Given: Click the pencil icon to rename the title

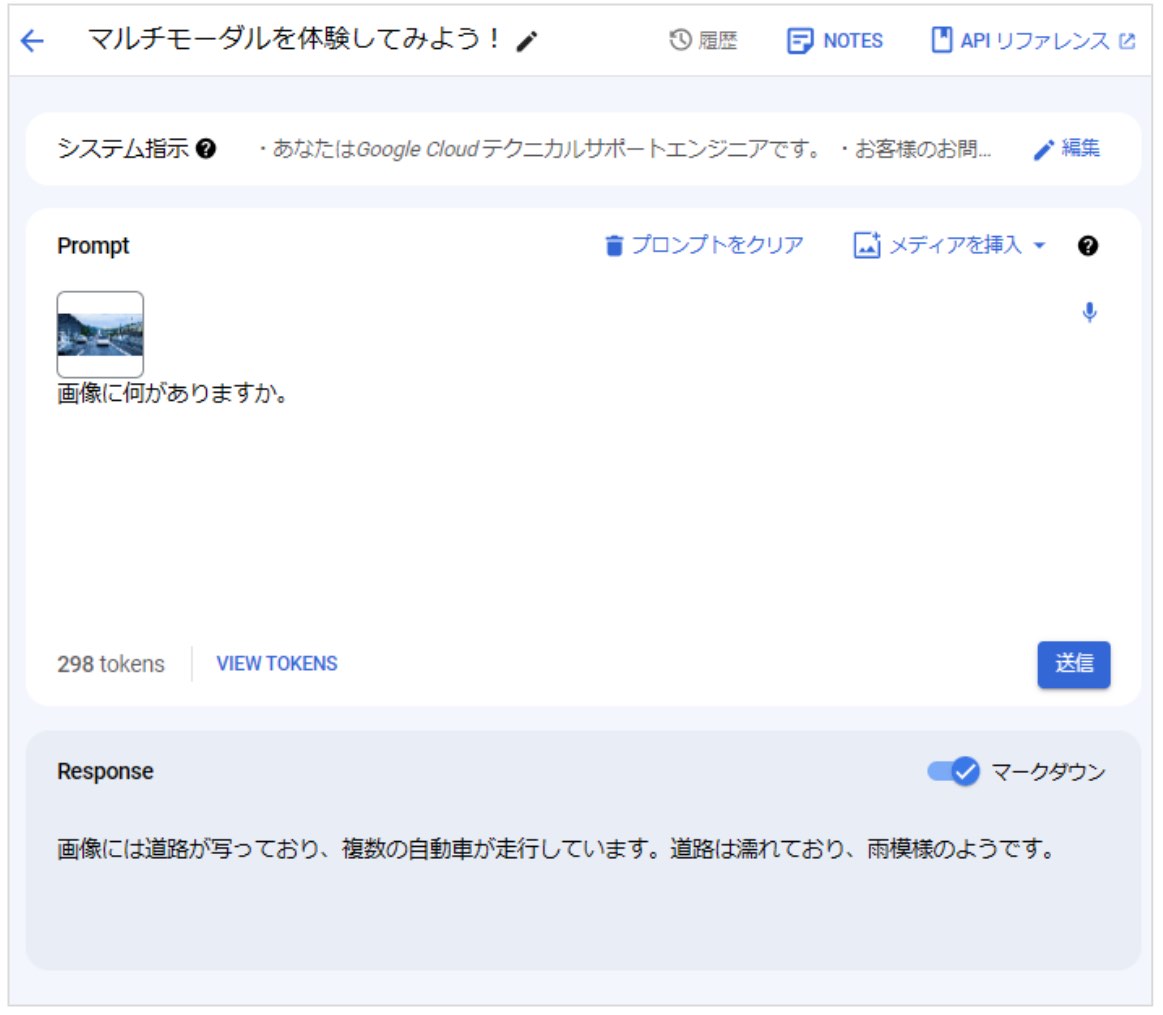Looking at the screenshot, I should (527, 41).
